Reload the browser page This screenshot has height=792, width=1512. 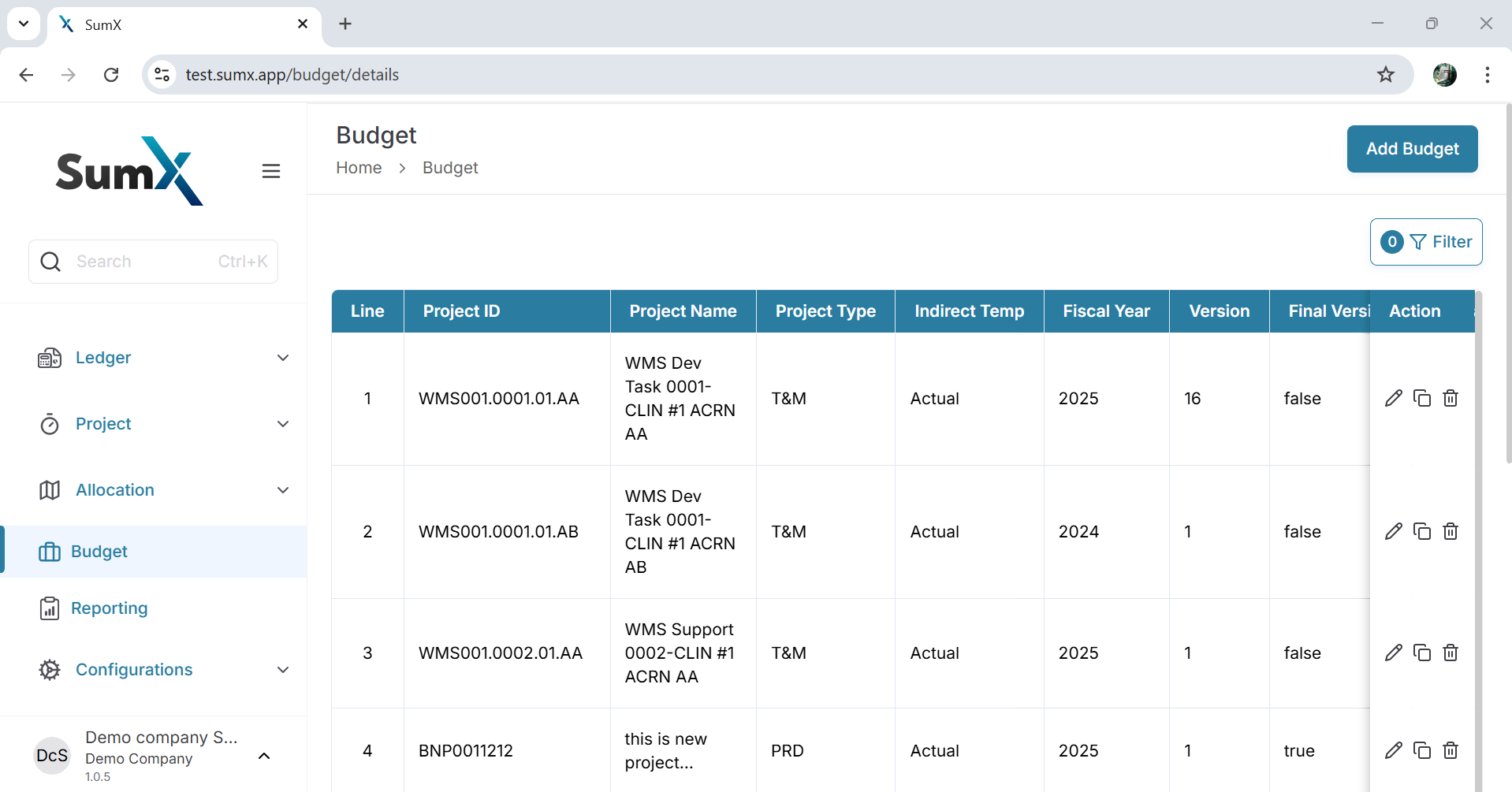tap(111, 75)
